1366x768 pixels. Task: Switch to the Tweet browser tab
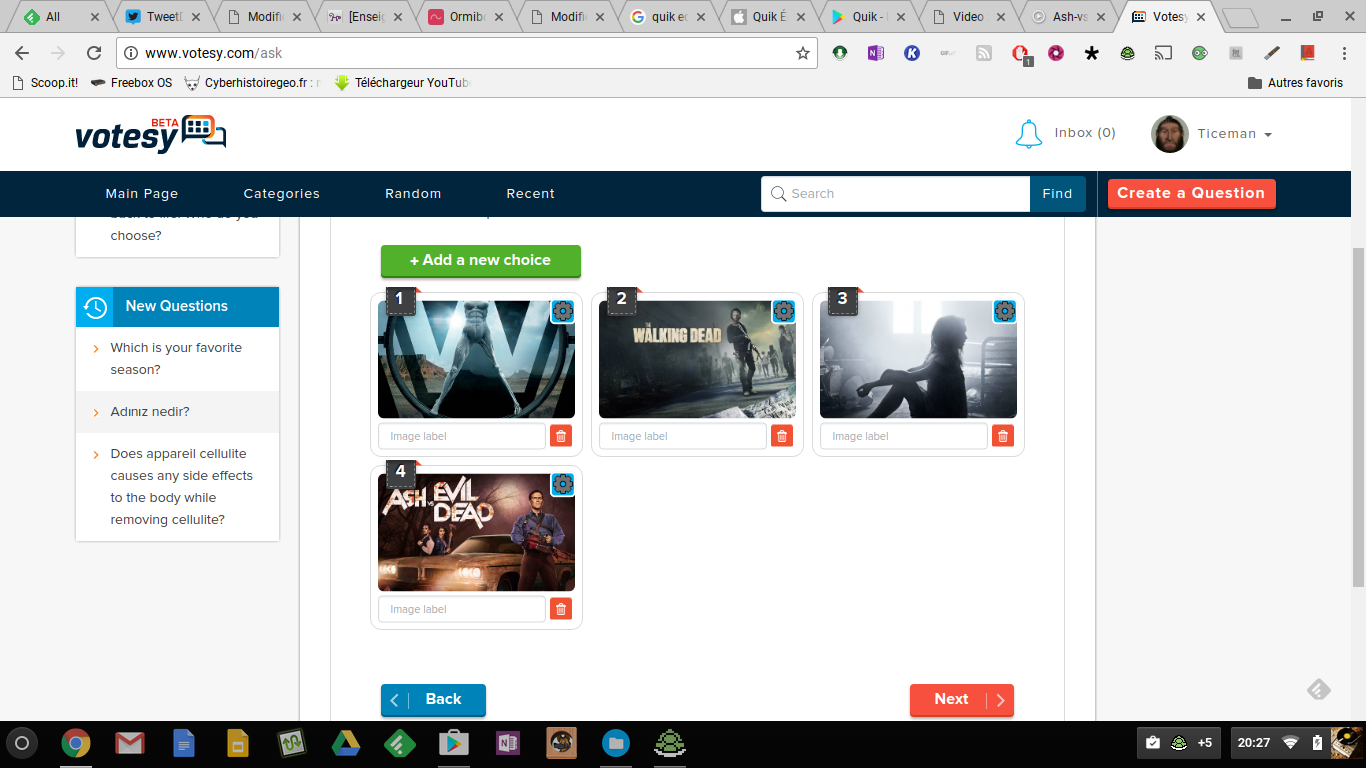[164, 17]
